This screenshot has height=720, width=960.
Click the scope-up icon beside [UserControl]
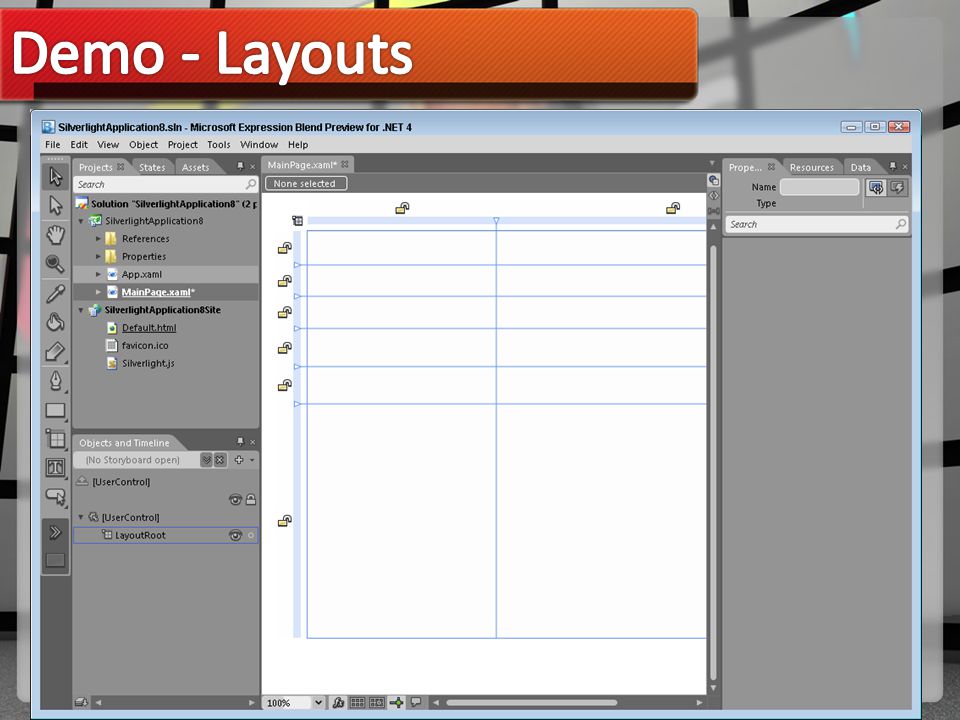(82, 482)
